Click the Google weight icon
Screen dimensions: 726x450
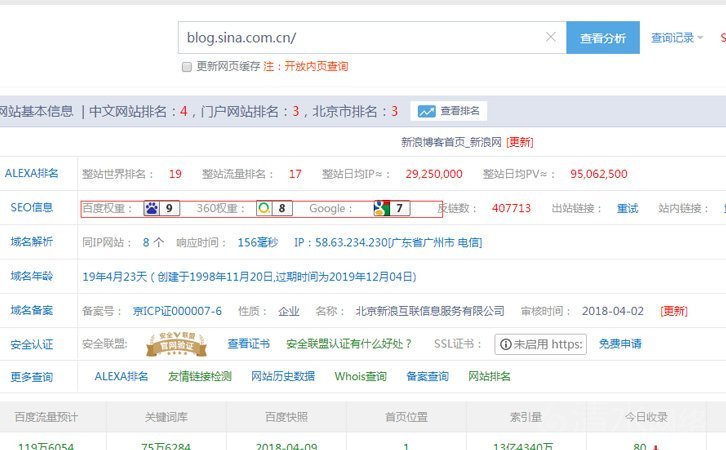382,208
